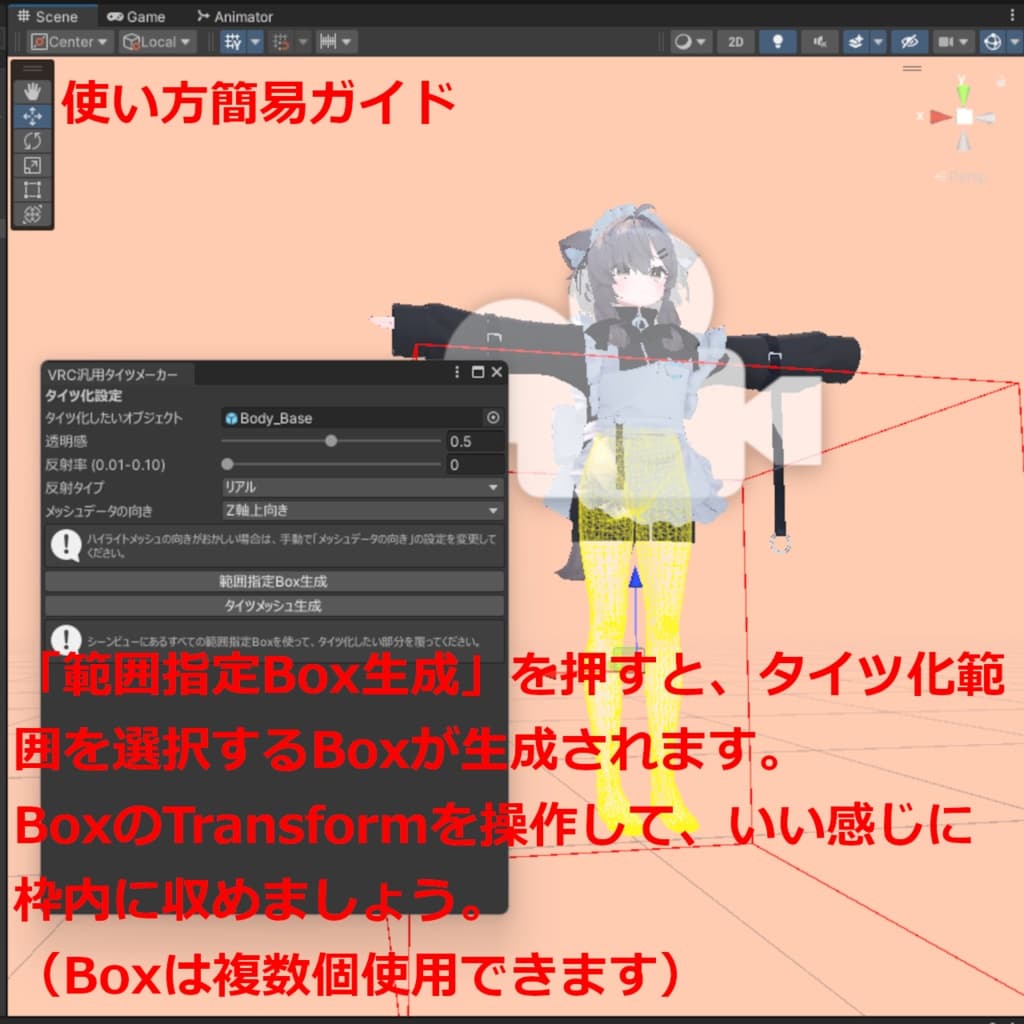Select the Move tool in the toolbar
Viewport: 1024px width, 1024px height.
(32, 114)
